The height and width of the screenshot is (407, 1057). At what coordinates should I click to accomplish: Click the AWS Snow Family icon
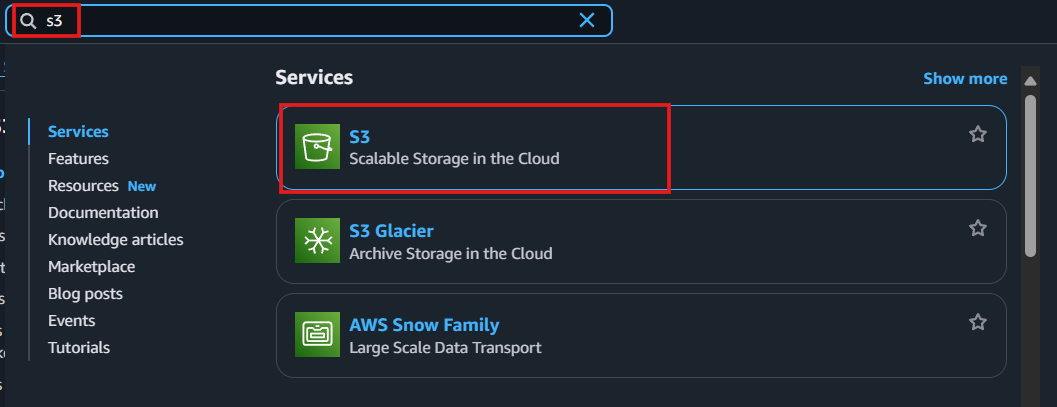(318, 334)
